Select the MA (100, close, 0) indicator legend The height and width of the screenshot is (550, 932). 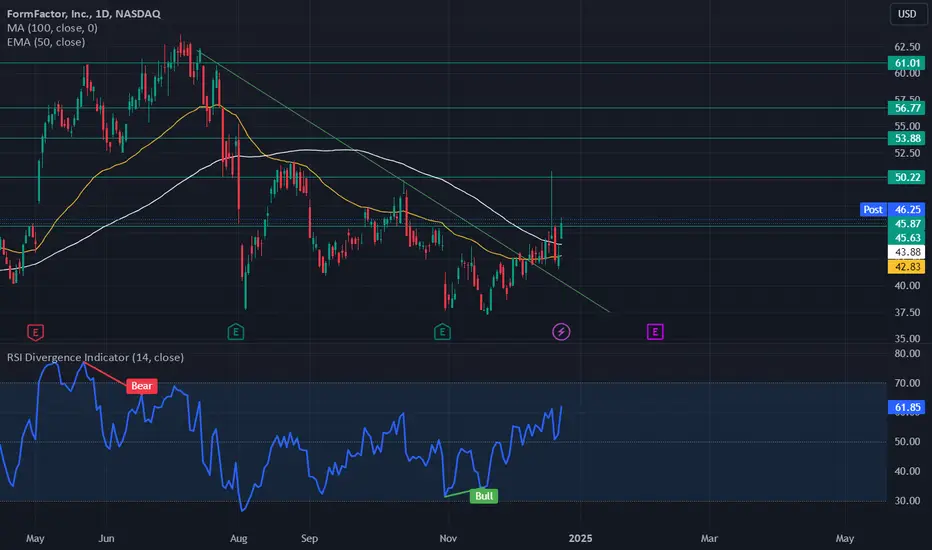(x=52, y=28)
